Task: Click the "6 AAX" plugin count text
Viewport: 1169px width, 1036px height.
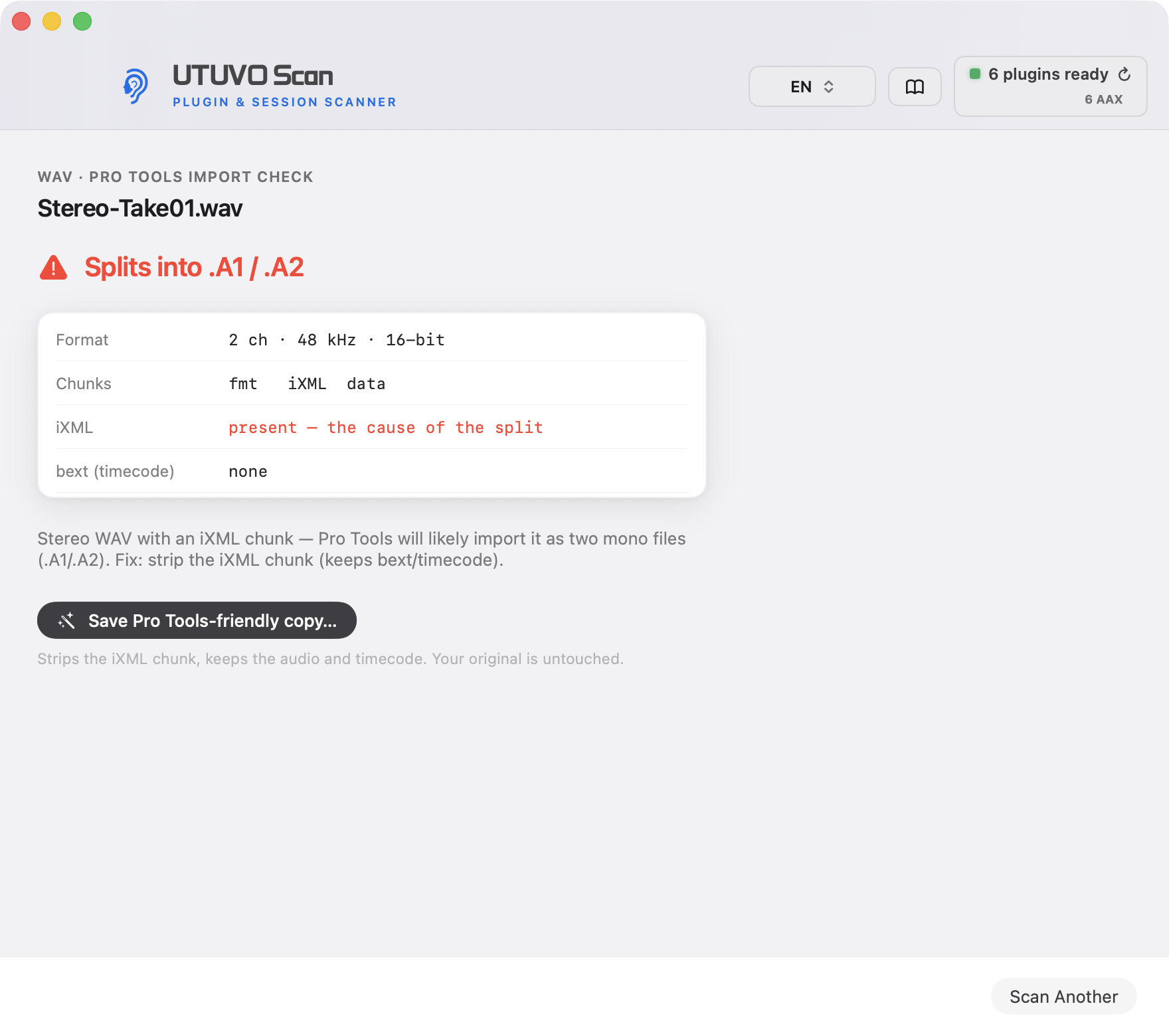Action: (1103, 100)
